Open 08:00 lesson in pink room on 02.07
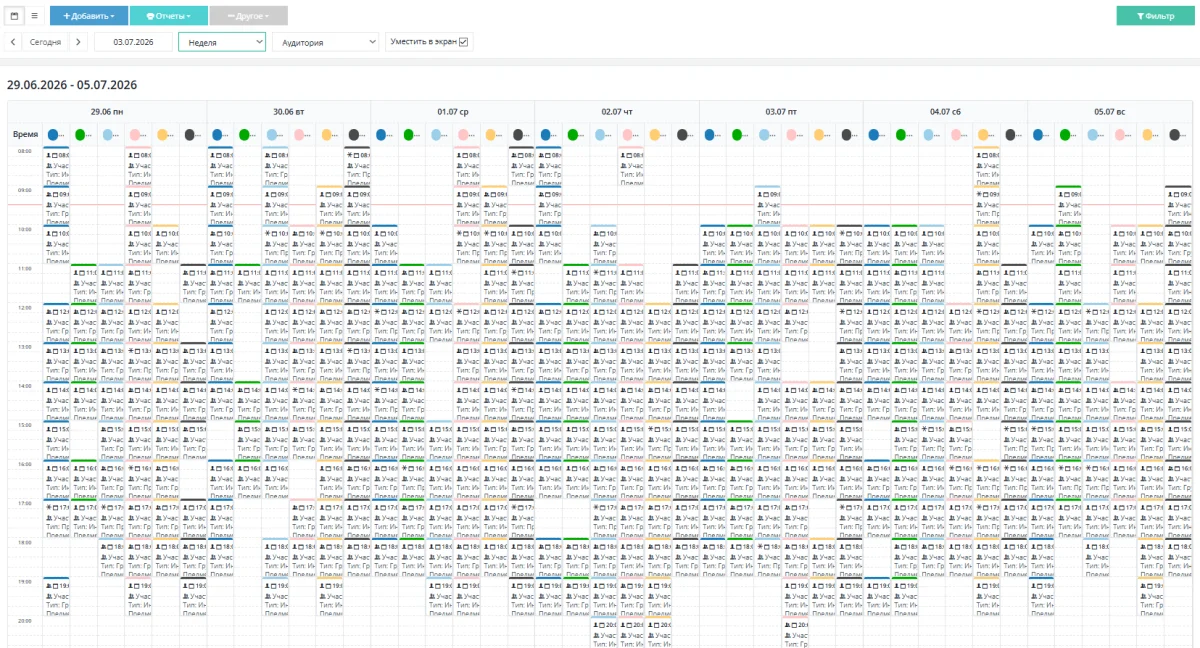 coord(630,167)
